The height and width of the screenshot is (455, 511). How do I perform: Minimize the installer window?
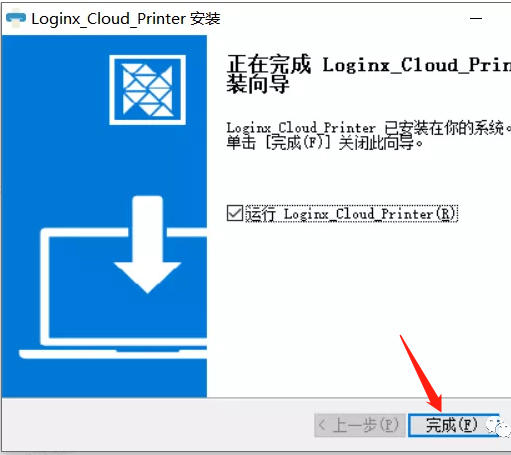476,19
